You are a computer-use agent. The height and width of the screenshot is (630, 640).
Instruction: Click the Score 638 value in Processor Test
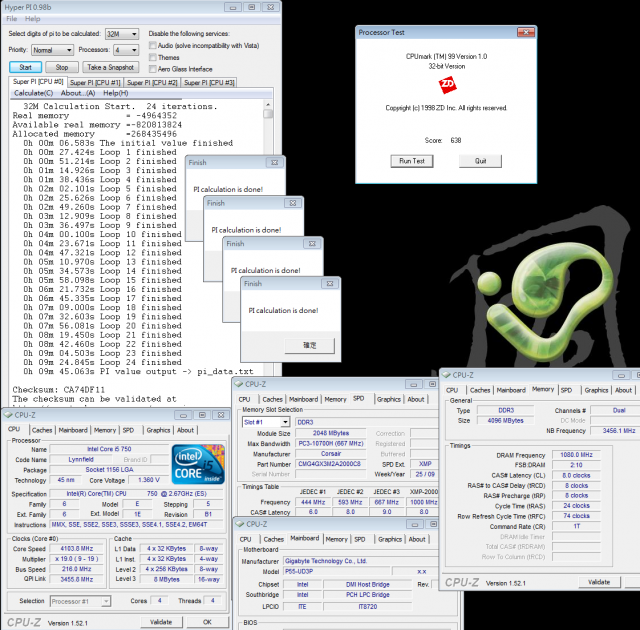click(x=456, y=140)
